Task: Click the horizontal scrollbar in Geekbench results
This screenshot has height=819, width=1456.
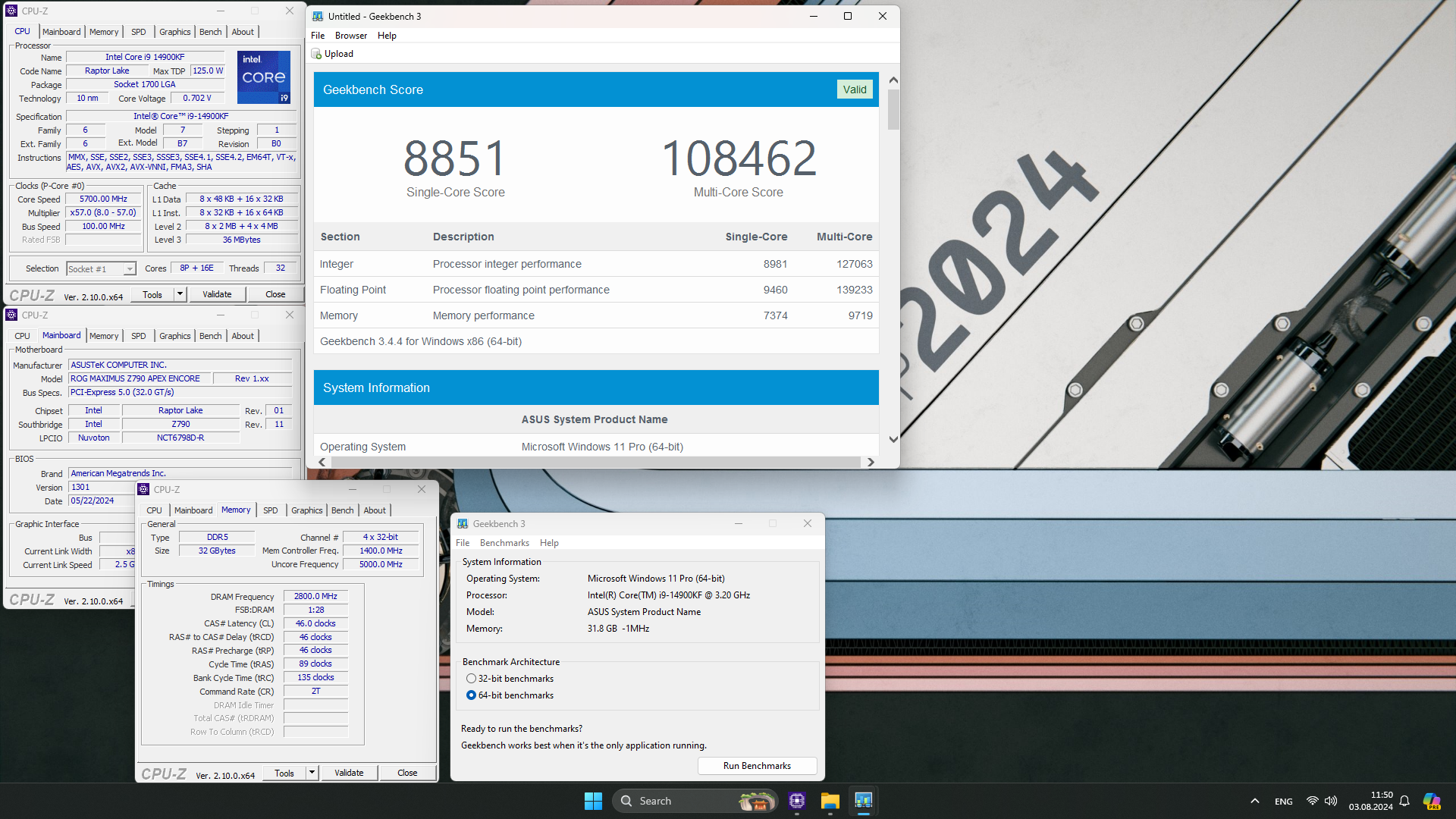Action: coord(596,462)
